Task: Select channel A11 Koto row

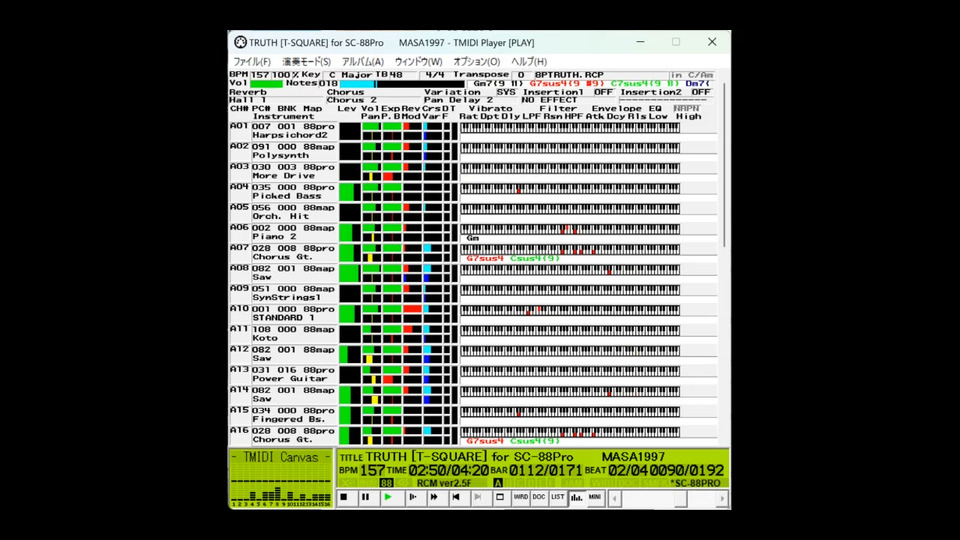Action: (x=283, y=333)
